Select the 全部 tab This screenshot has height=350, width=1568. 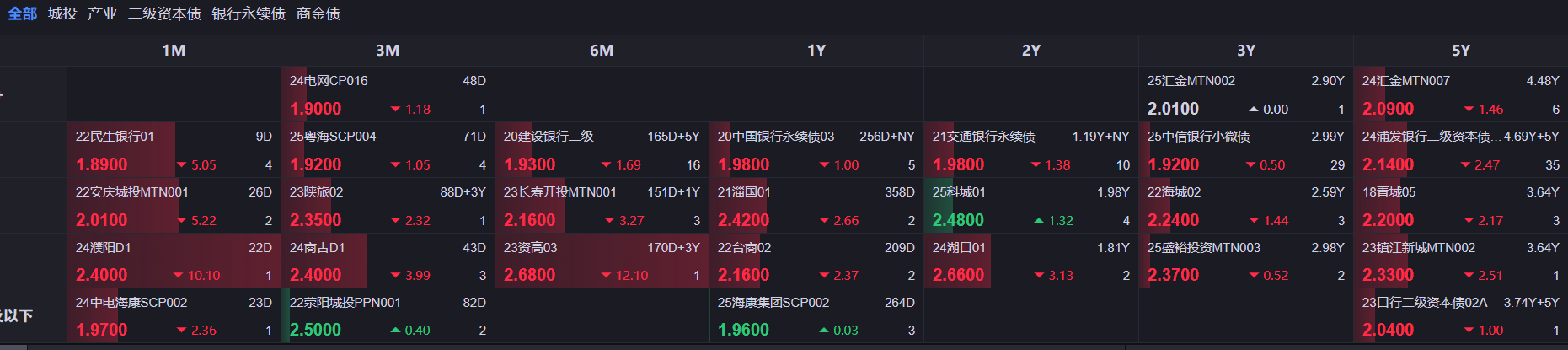(23, 13)
